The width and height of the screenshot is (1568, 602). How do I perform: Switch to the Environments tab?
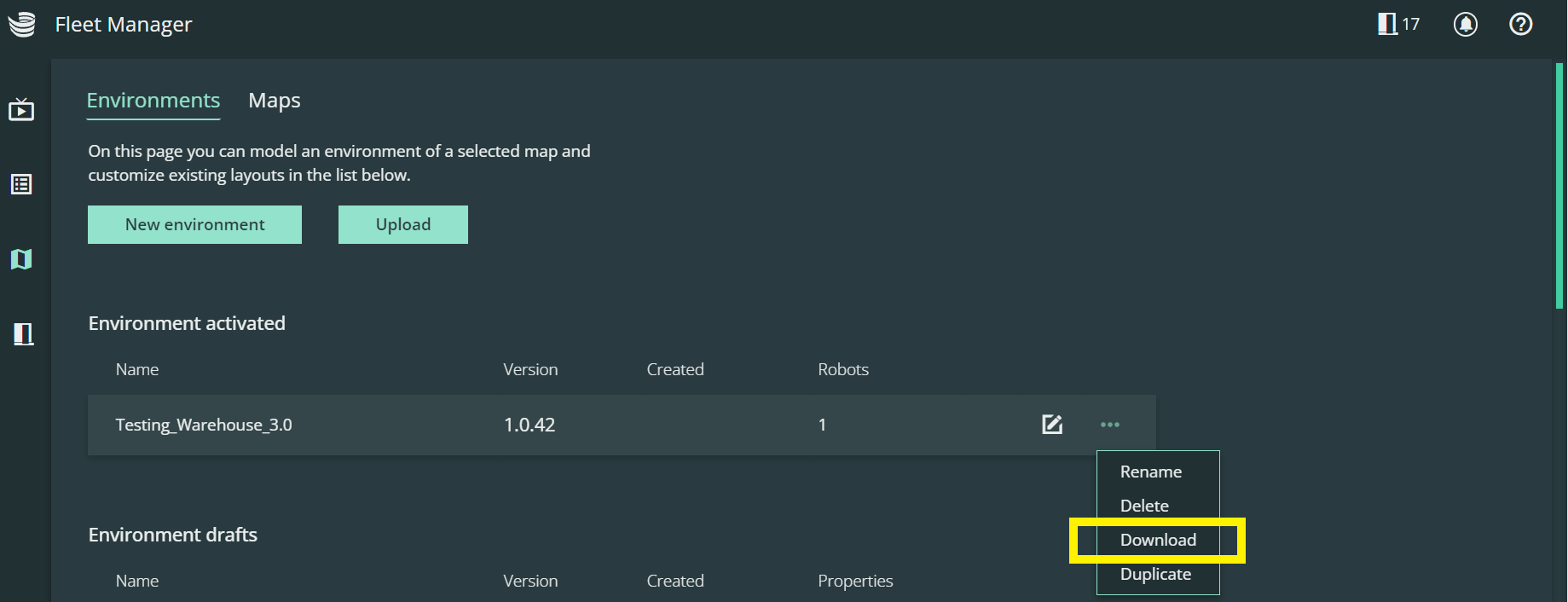pos(153,101)
